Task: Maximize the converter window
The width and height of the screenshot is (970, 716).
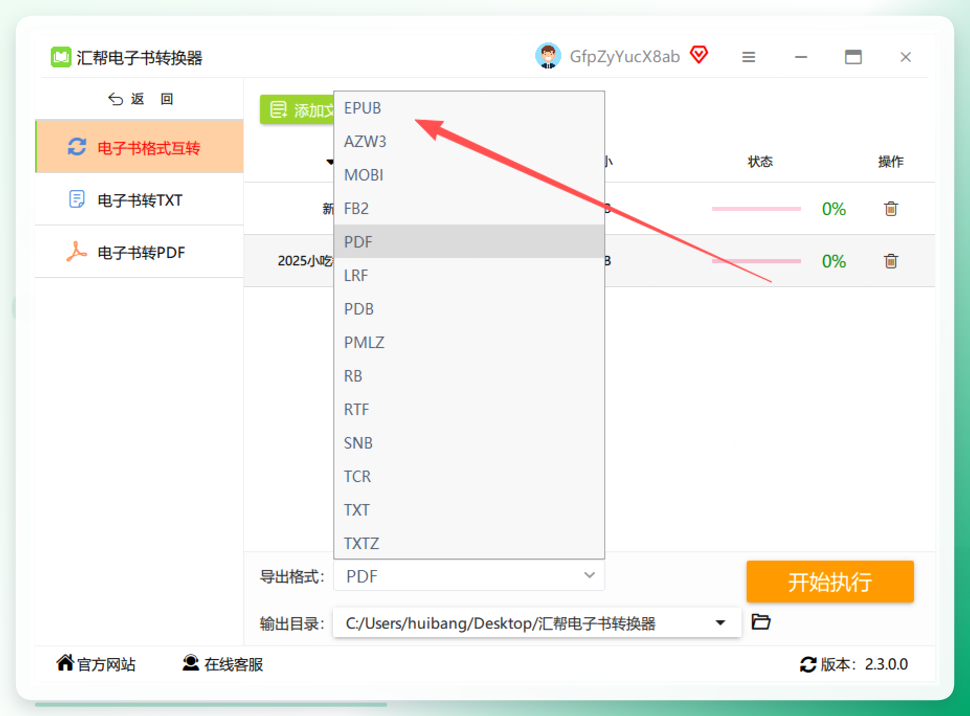Action: [x=853, y=57]
